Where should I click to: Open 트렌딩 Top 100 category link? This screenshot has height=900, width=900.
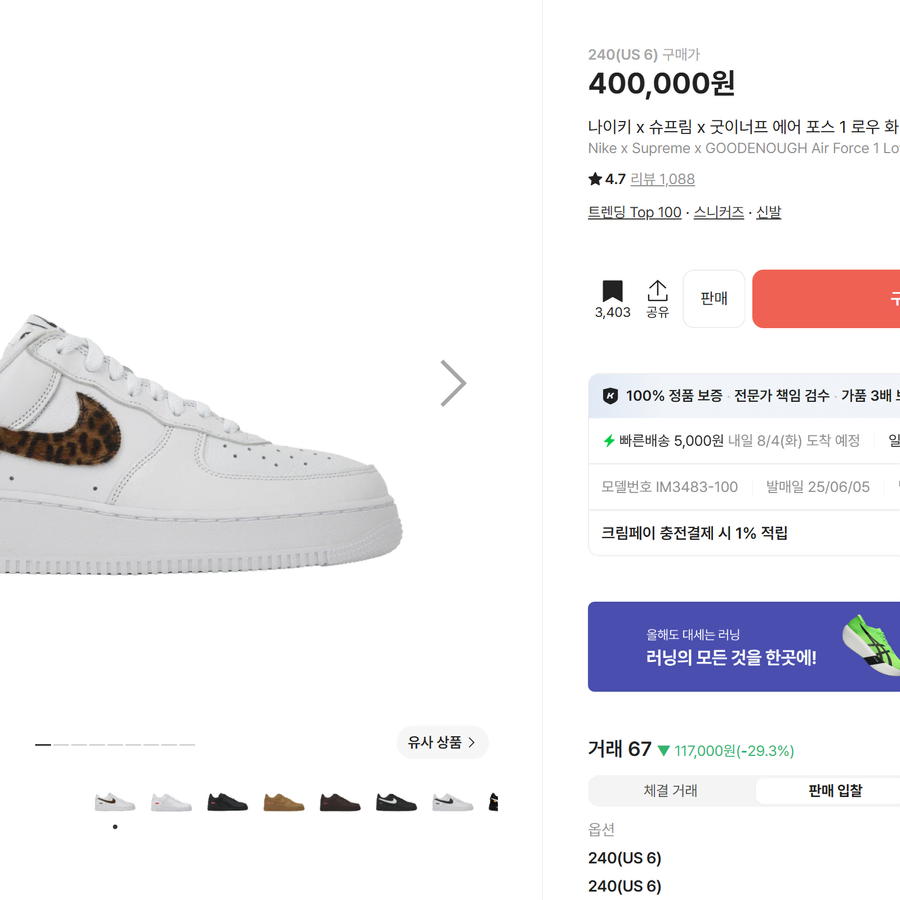(x=634, y=212)
